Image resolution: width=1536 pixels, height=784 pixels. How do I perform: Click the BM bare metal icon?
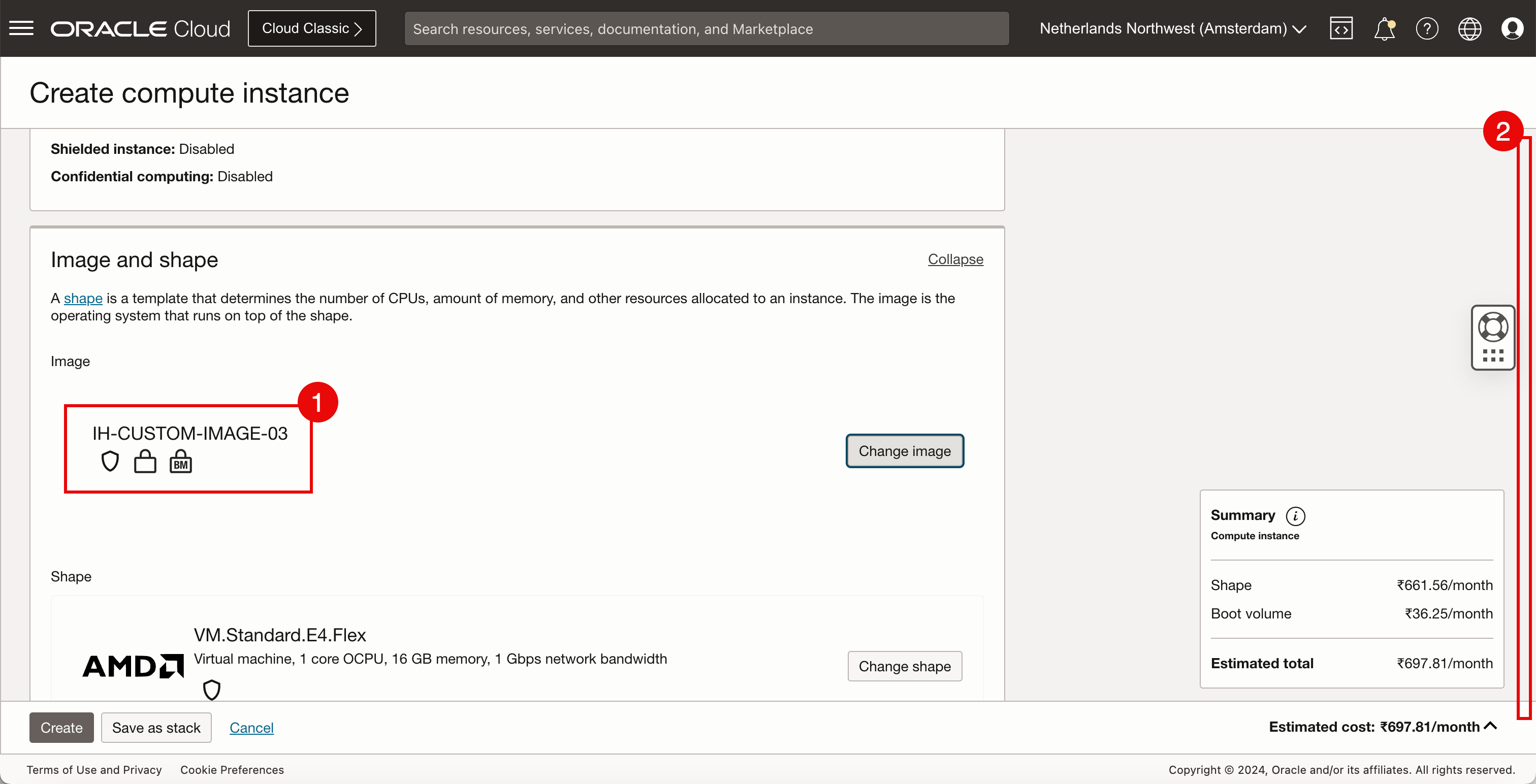[x=181, y=462]
